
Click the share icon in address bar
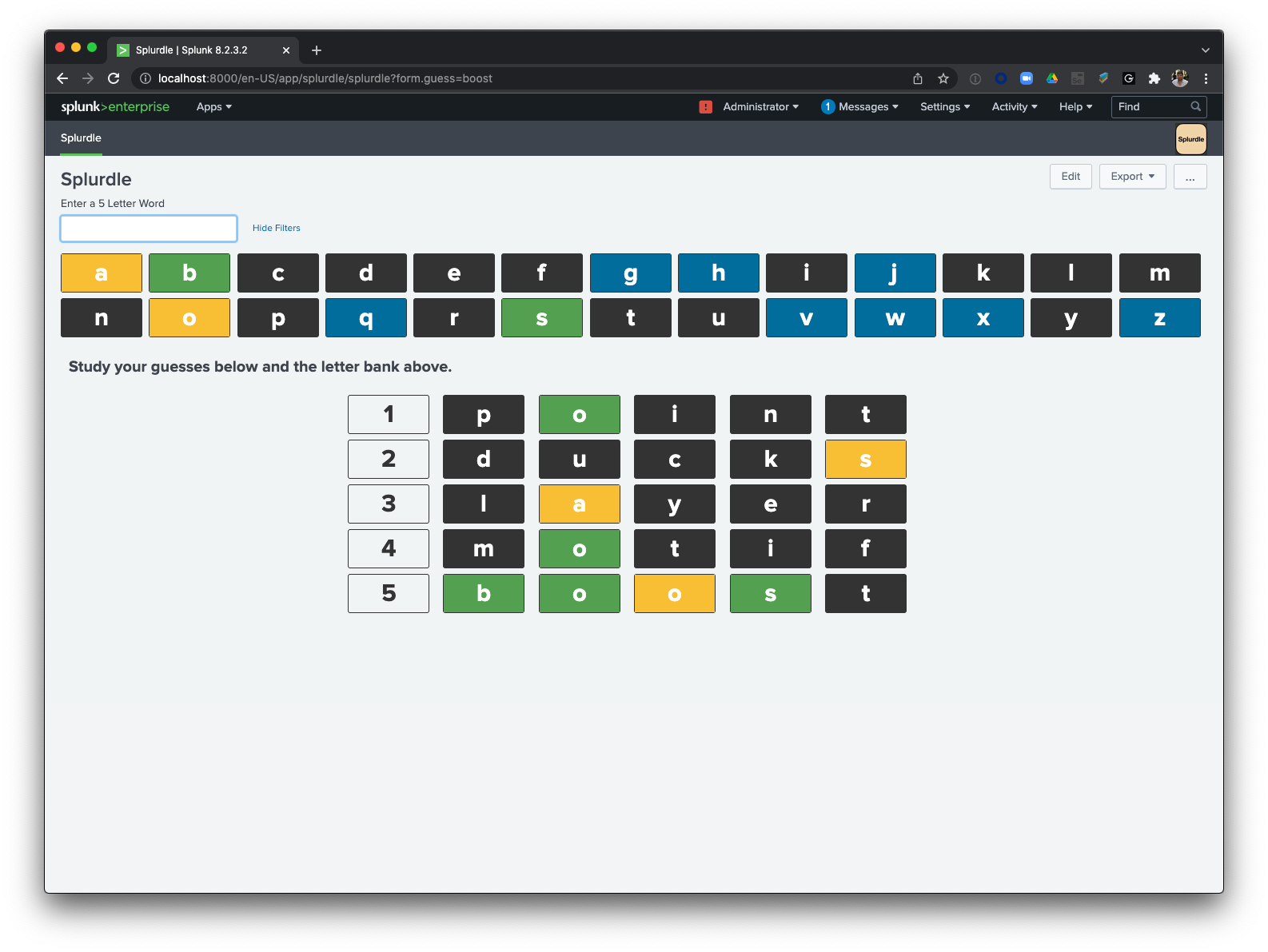tap(918, 78)
